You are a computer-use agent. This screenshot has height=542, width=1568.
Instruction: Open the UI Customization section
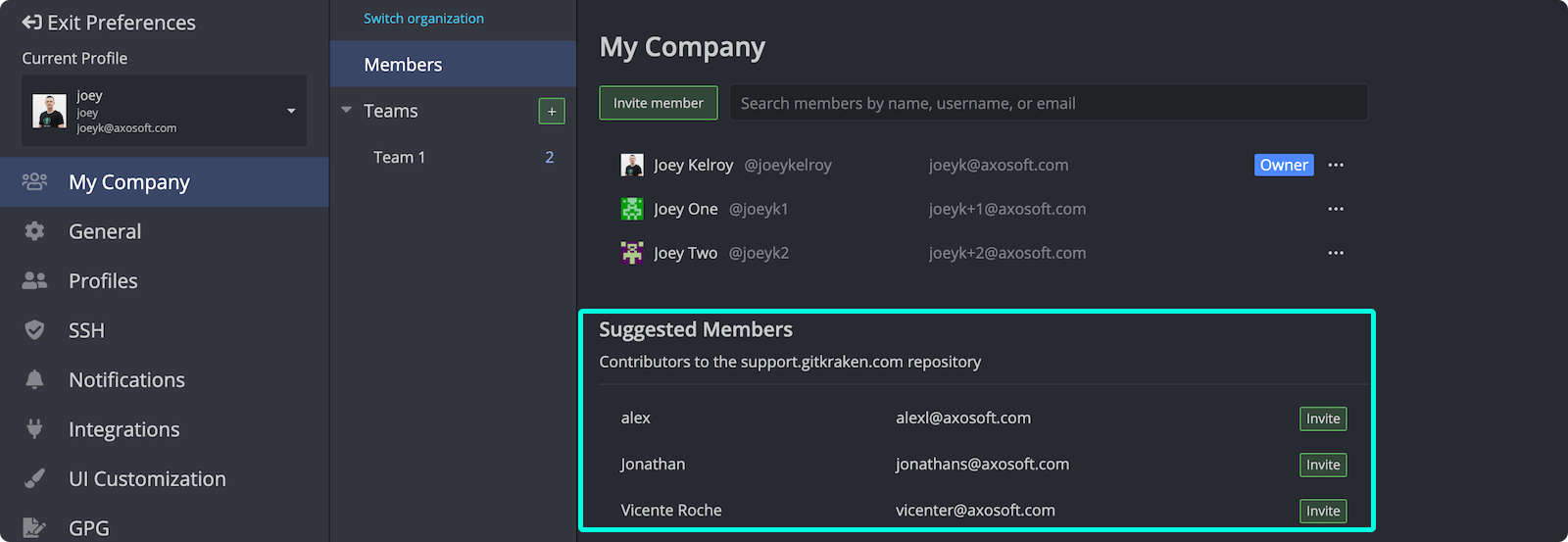pyautogui.click(x=147, y=479)
